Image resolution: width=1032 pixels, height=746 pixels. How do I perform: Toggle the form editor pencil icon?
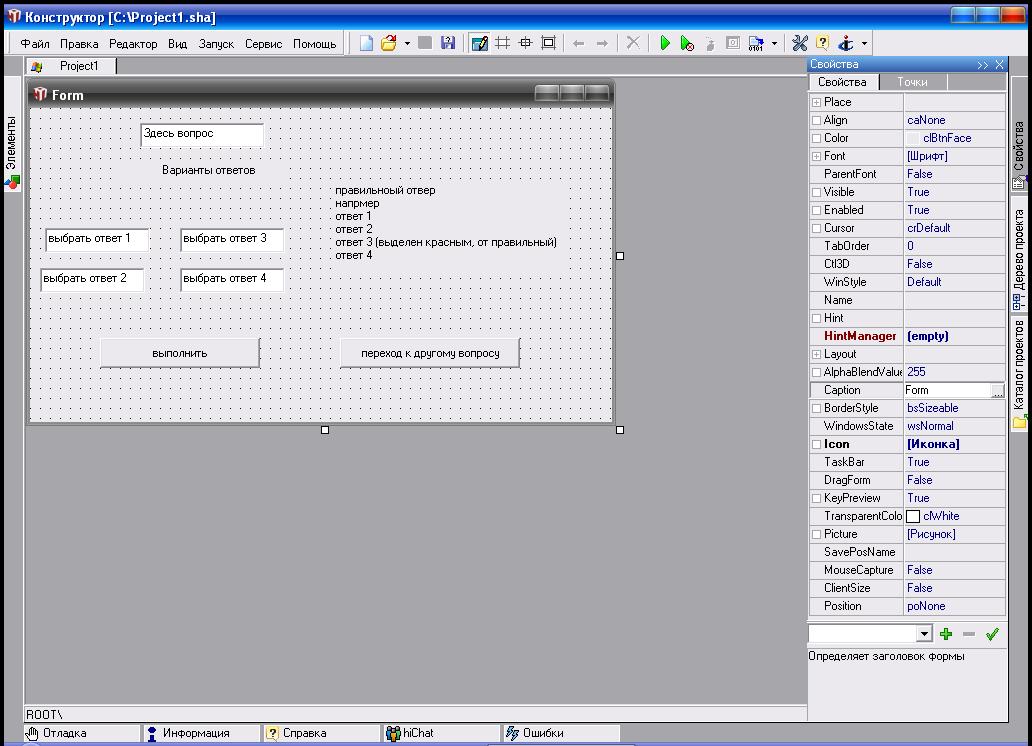pos(480,43)
